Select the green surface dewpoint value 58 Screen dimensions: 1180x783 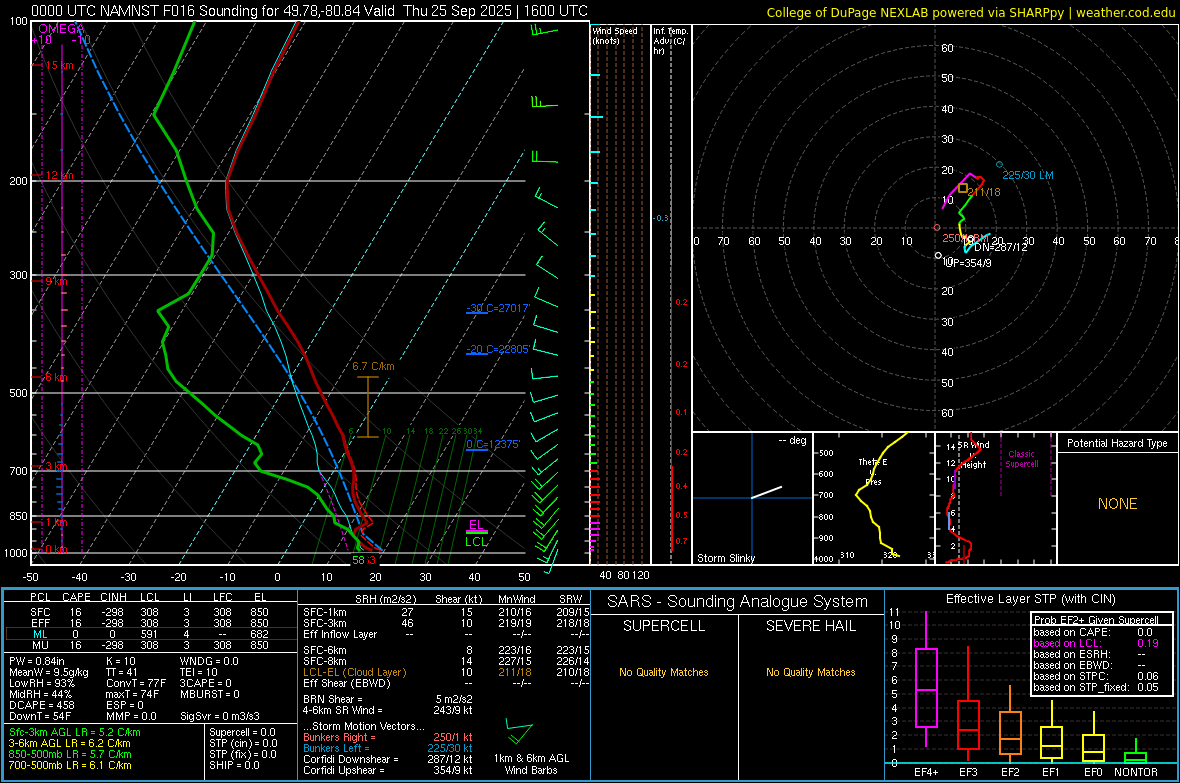click(358, 560)
